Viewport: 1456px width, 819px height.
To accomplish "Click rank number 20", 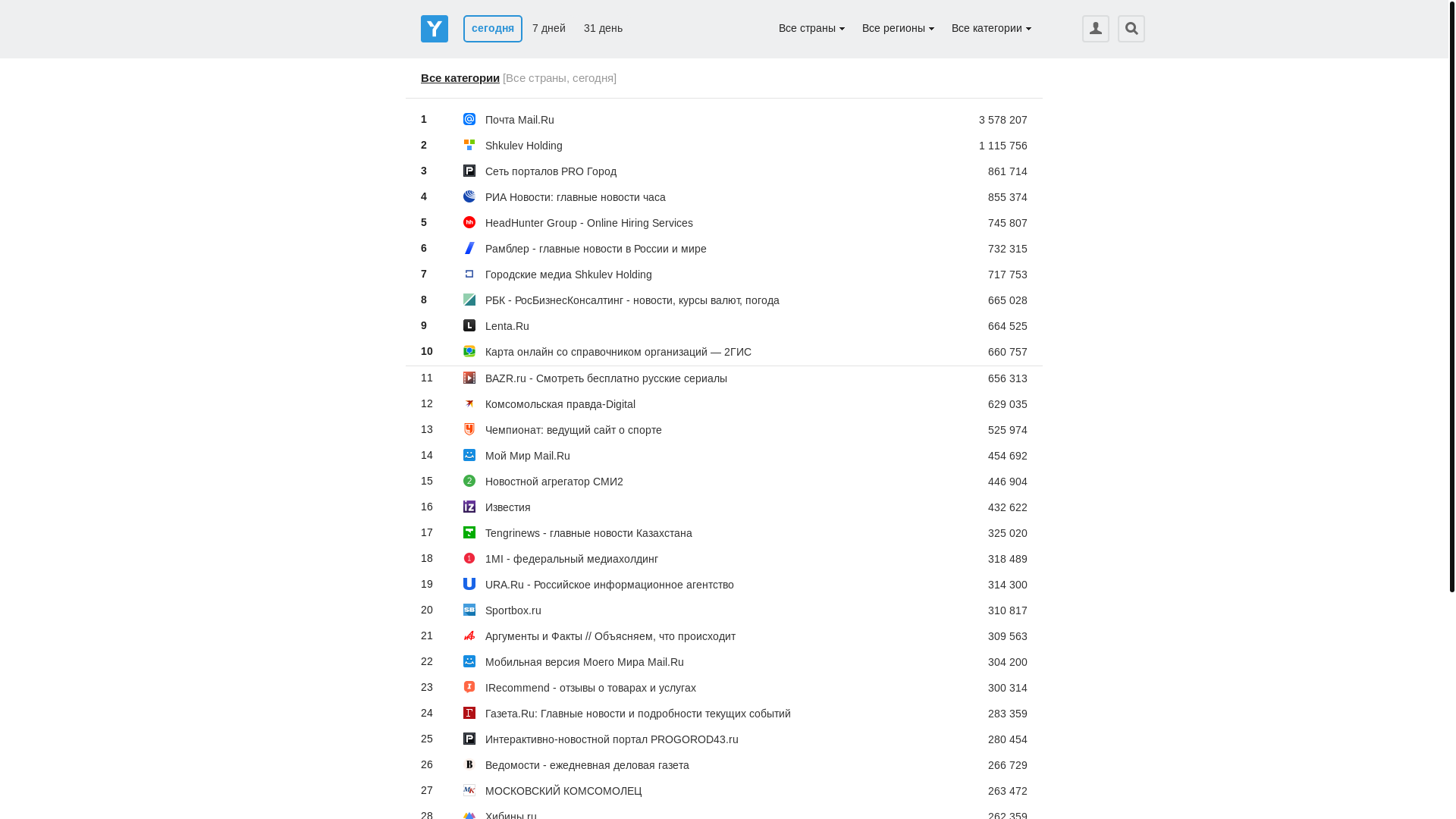I will click(x=427, y=610).
